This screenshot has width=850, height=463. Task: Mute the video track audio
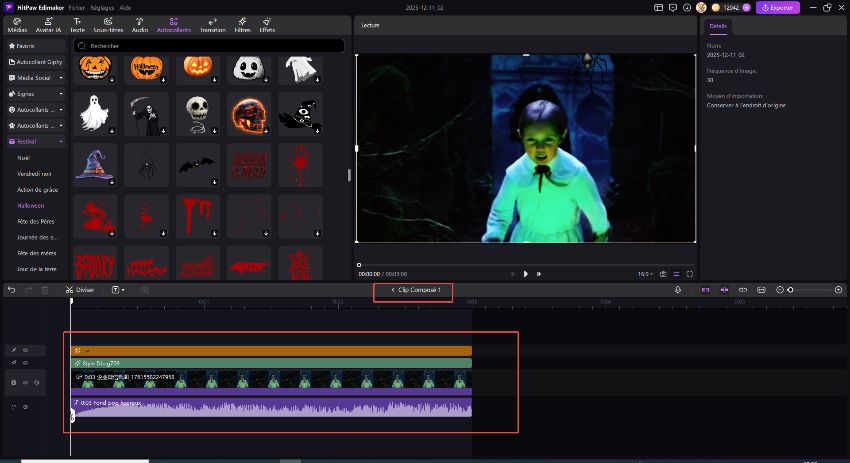coord(36,383)
